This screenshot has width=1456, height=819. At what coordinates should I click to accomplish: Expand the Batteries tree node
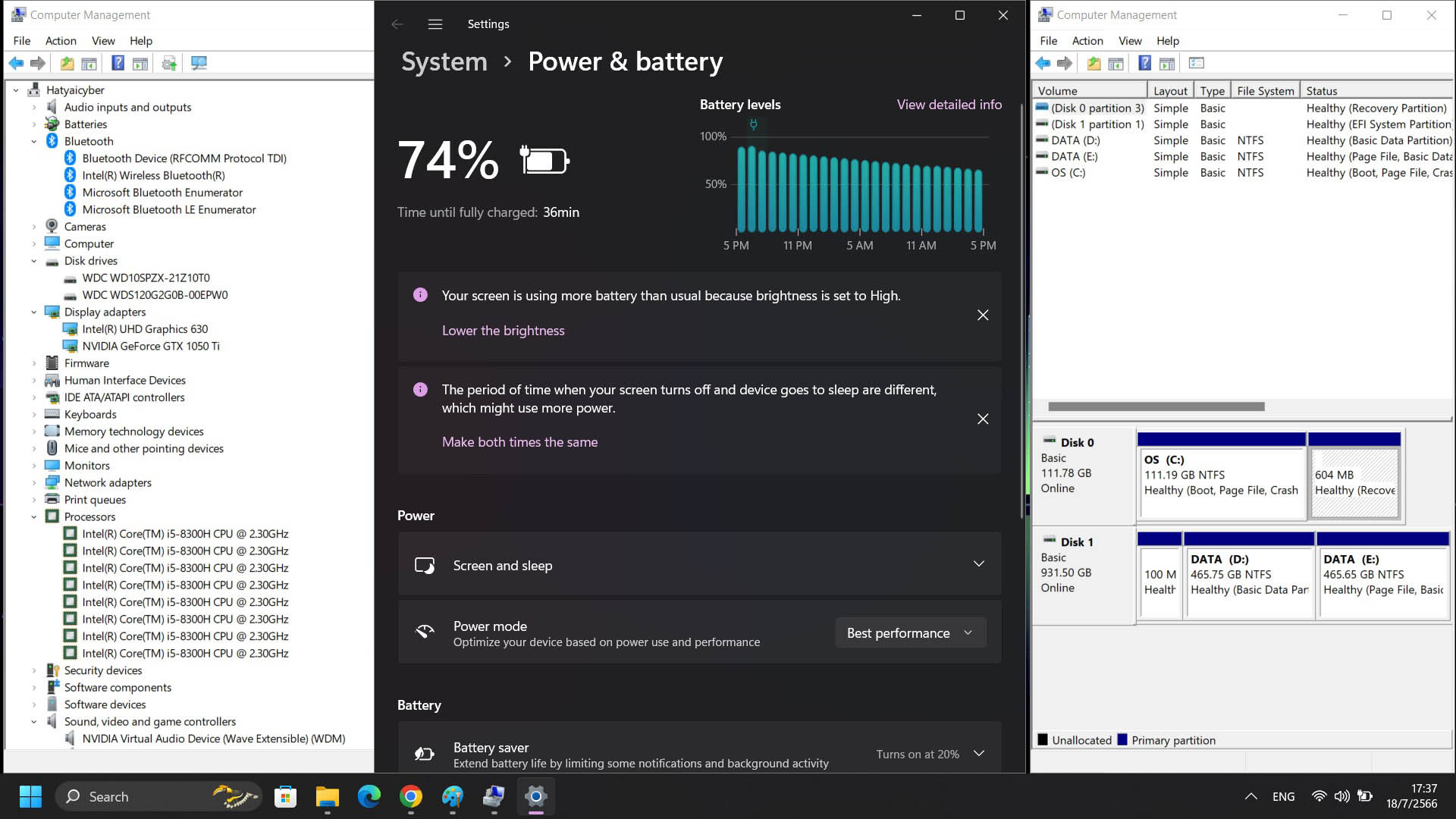(x=33, y=124)
